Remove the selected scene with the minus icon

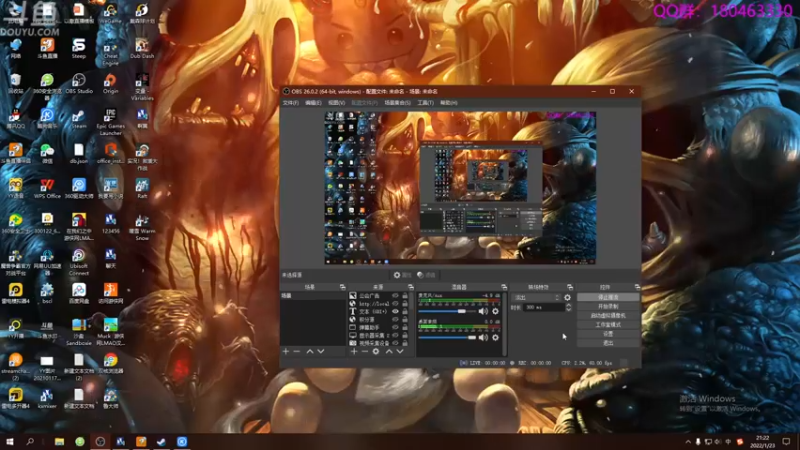point(297,351)
